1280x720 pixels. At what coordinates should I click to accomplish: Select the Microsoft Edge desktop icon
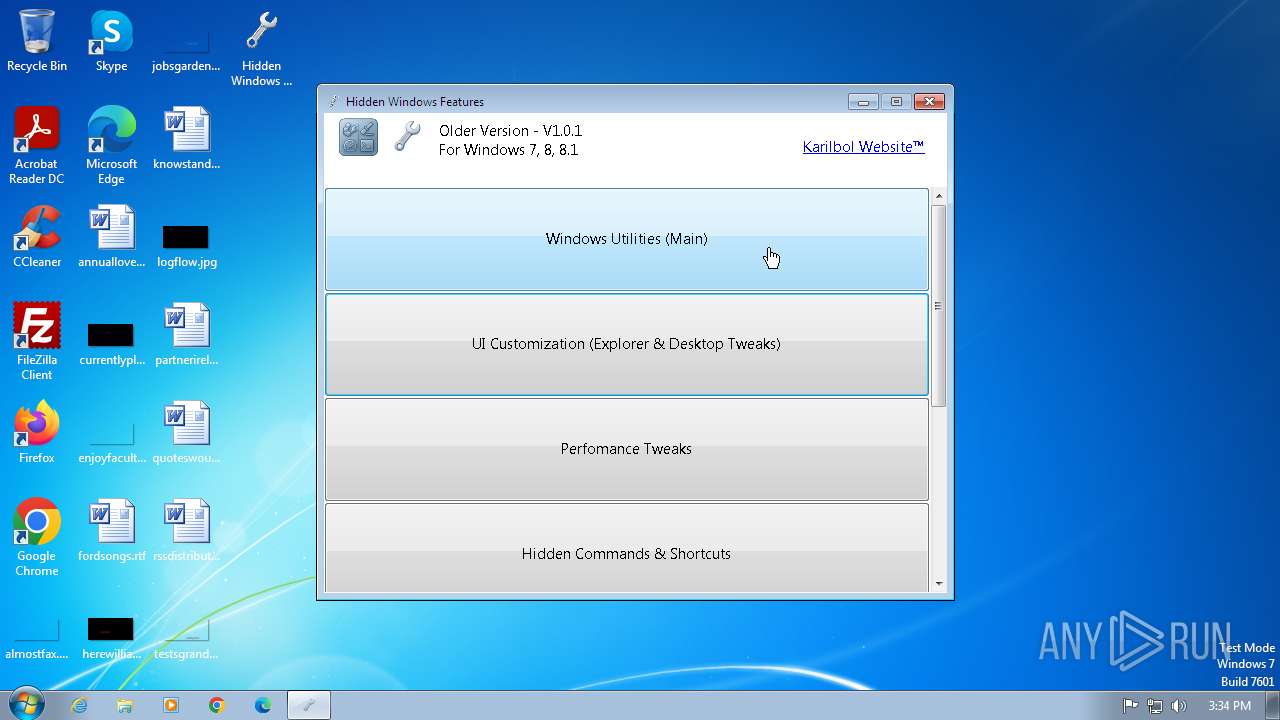111,146
